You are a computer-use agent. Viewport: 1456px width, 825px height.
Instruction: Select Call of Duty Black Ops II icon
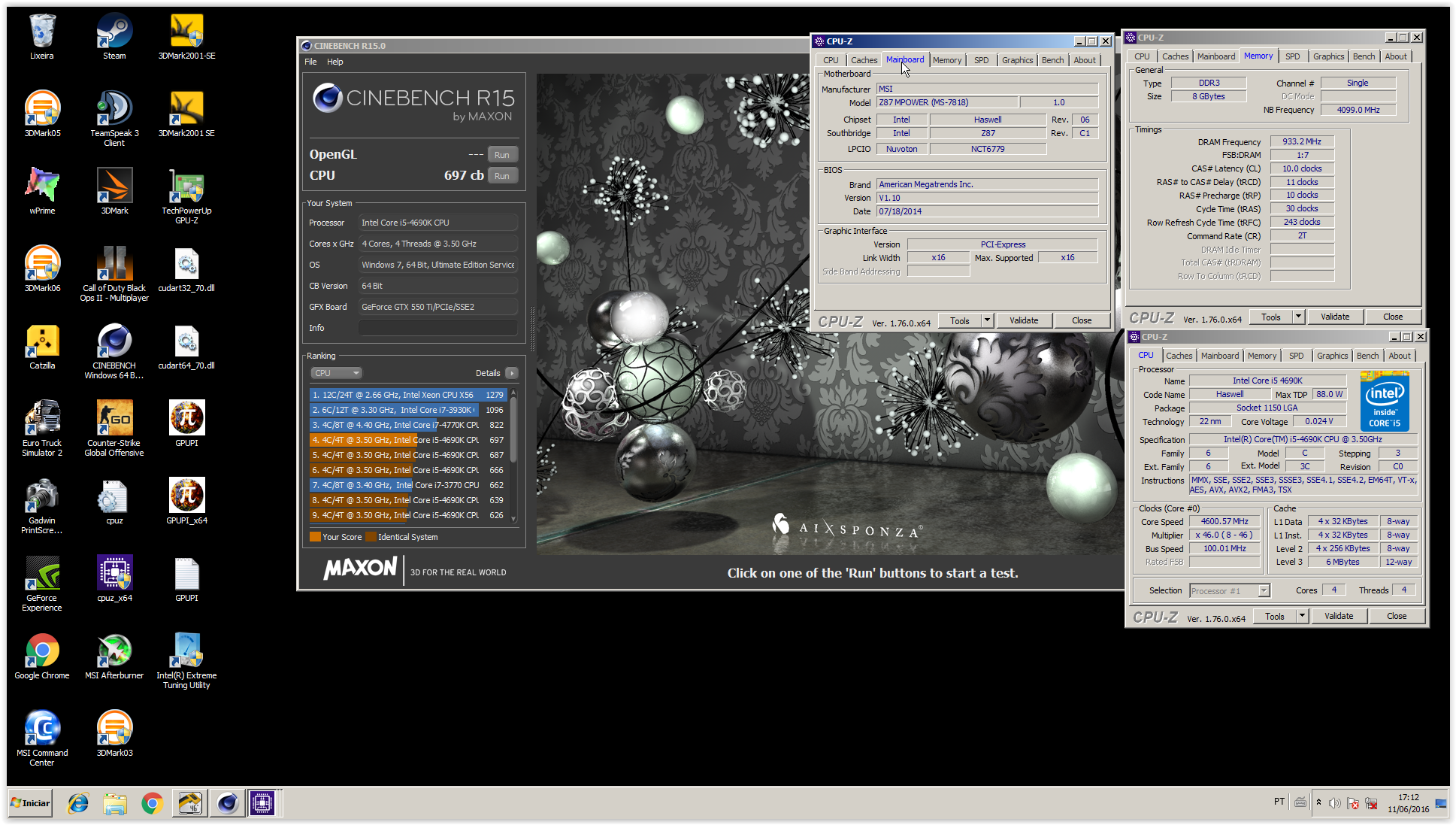pyautogui.click(x=114, y=274)
